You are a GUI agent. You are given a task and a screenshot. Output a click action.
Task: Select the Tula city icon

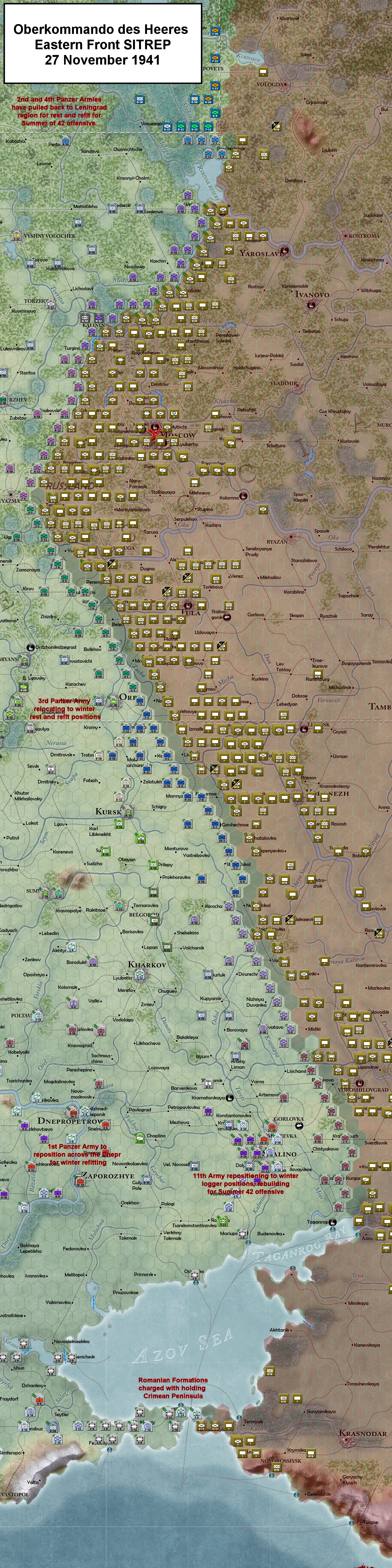[188, 606]
